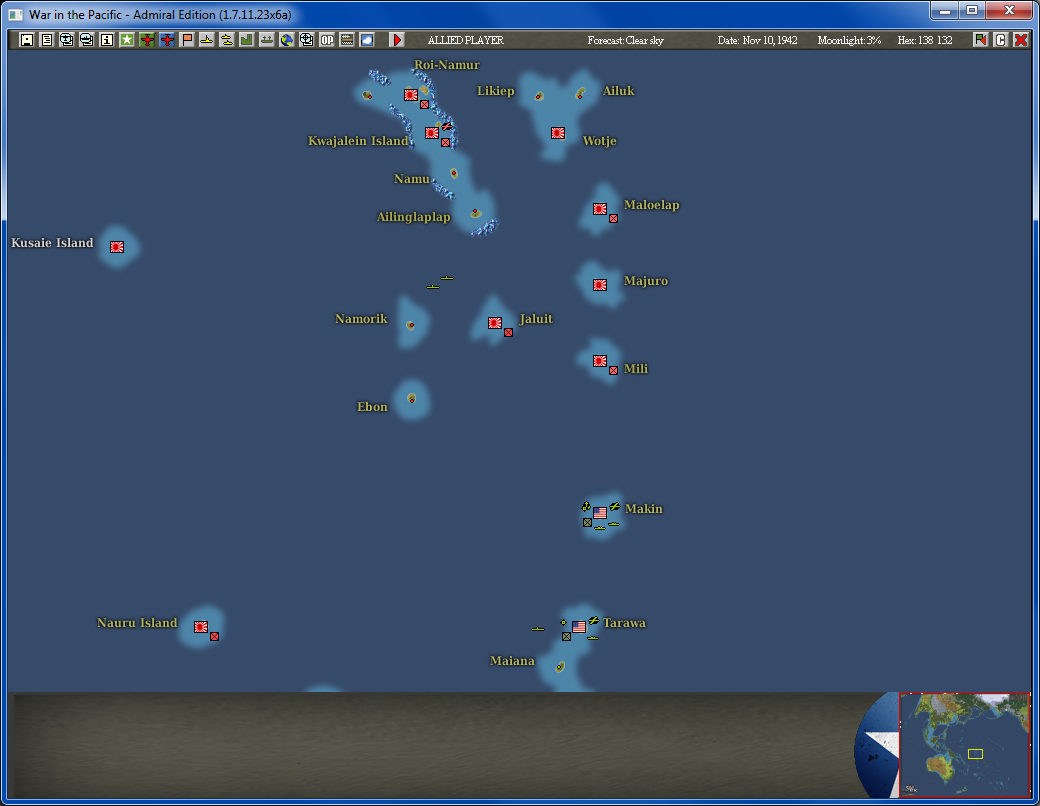1040x806 pixels.
Task: Click the yellow aircraft icon at Makin
Action: click(615, 507)
